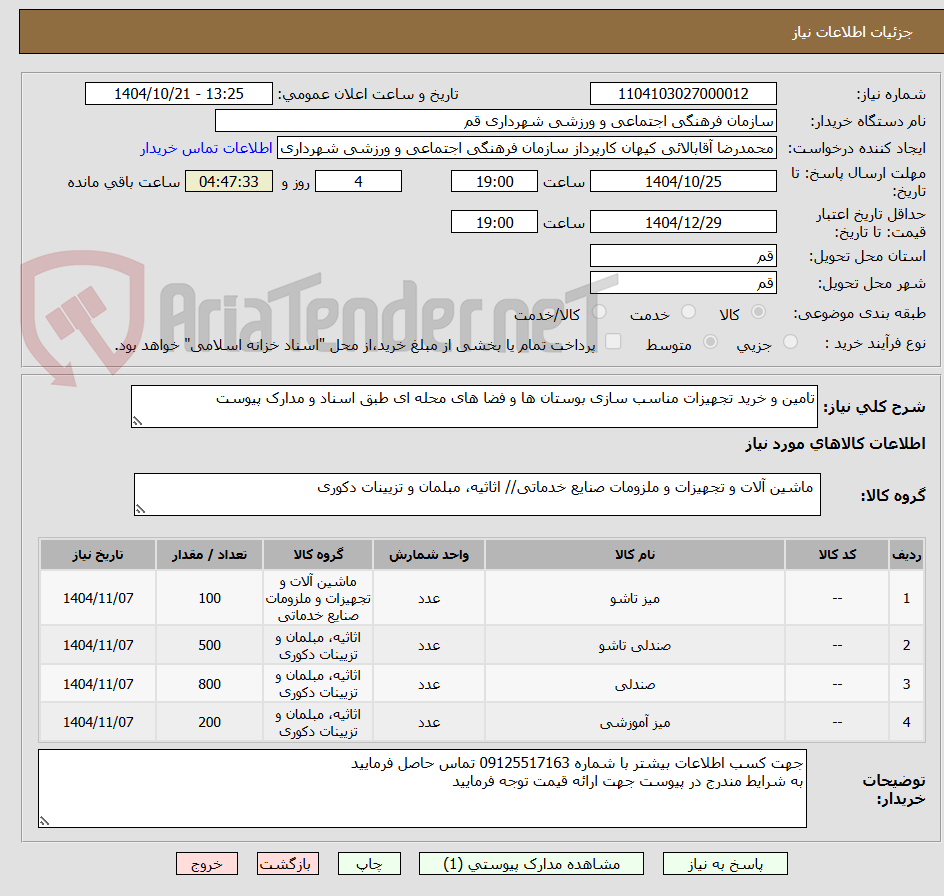944x896 pixels.
Task: Click the اطلاعات کالاهای مورد نیاز heading
Action: (x=836, y=444)
